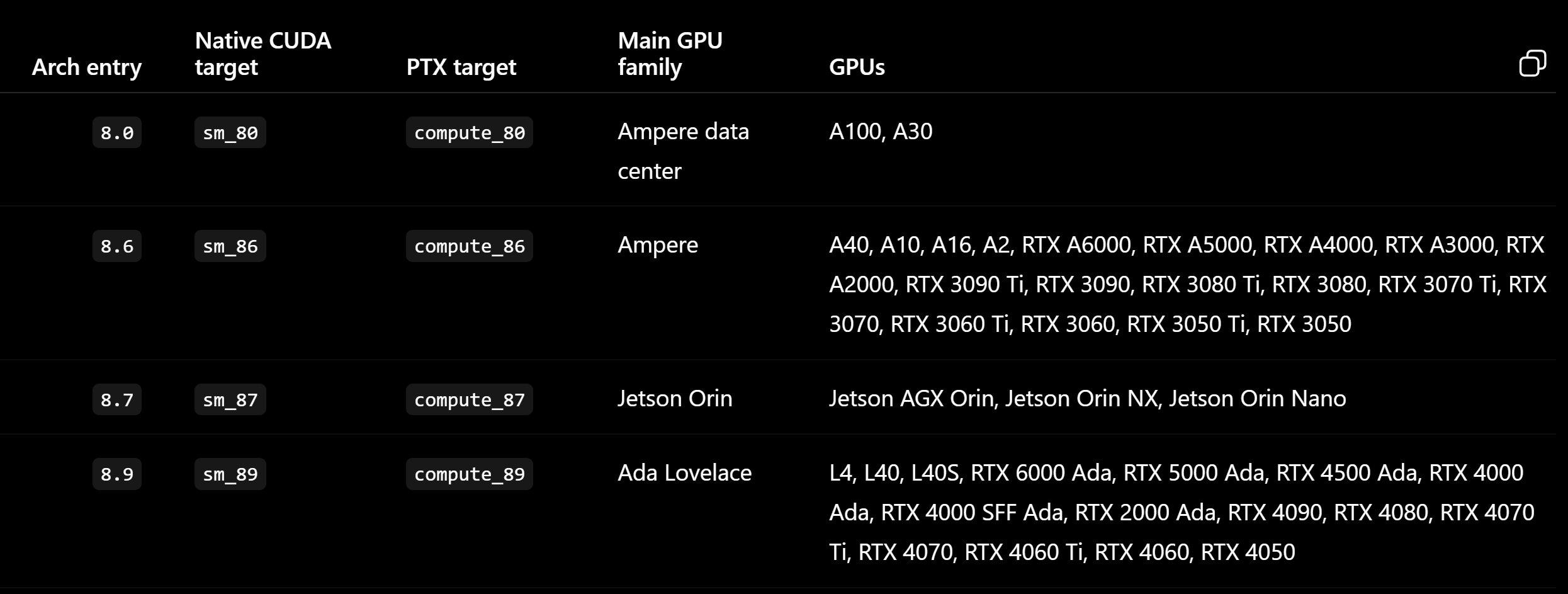Select the sm_87 code chip
Image resolution: width=1568 pixels, height=594 pixels.
pyautogui.click(x=230, y=399)
